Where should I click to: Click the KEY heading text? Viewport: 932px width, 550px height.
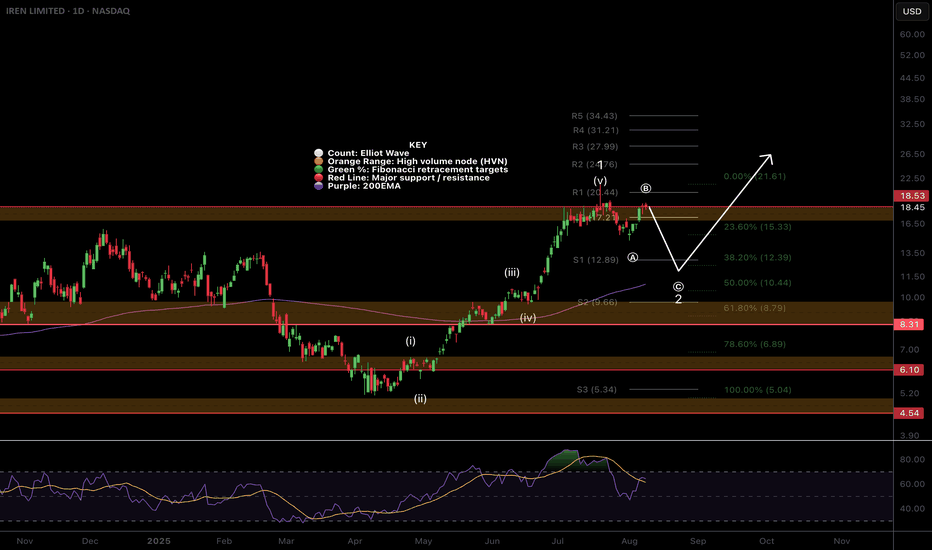tap(418, 144)
